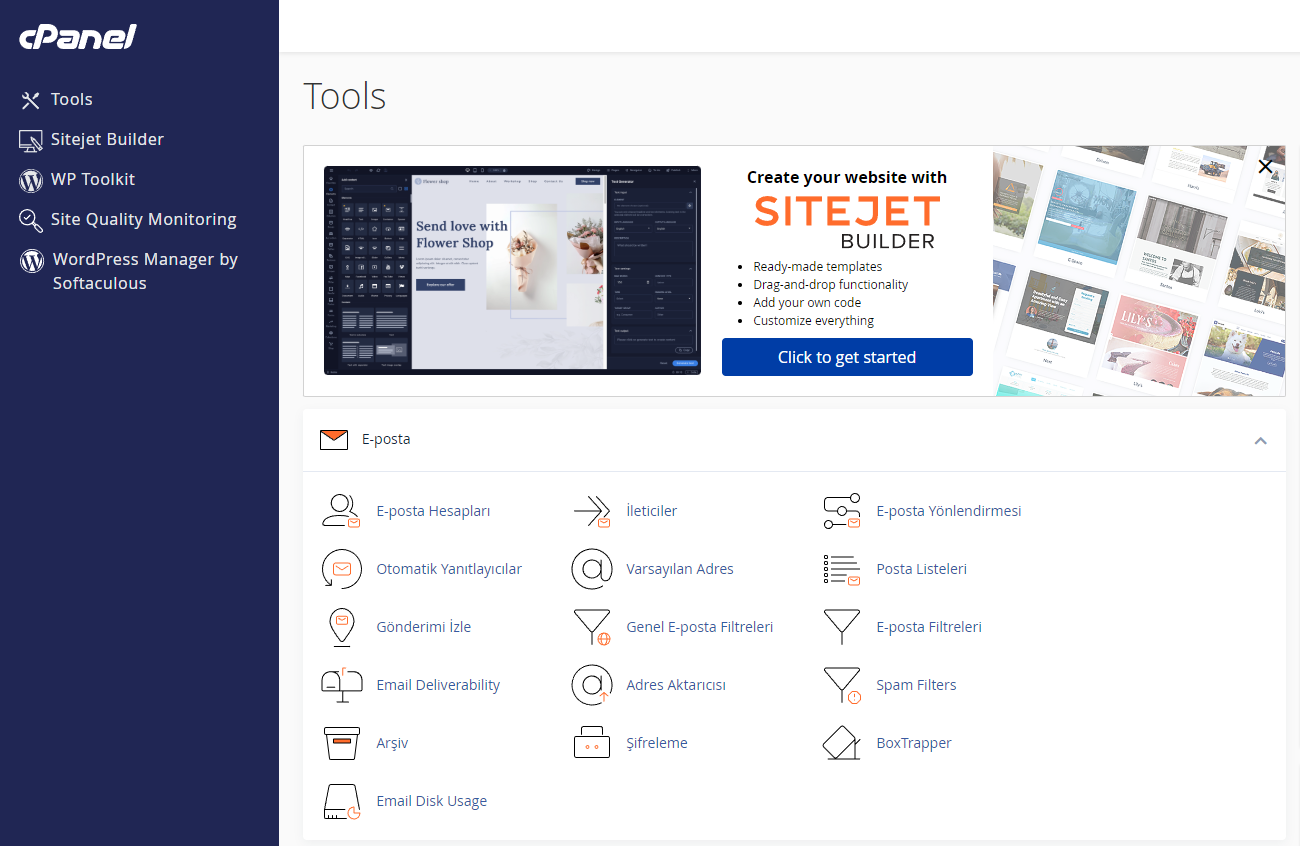Open the Email Deliverability mailbox icon

[x=342, y=684]
